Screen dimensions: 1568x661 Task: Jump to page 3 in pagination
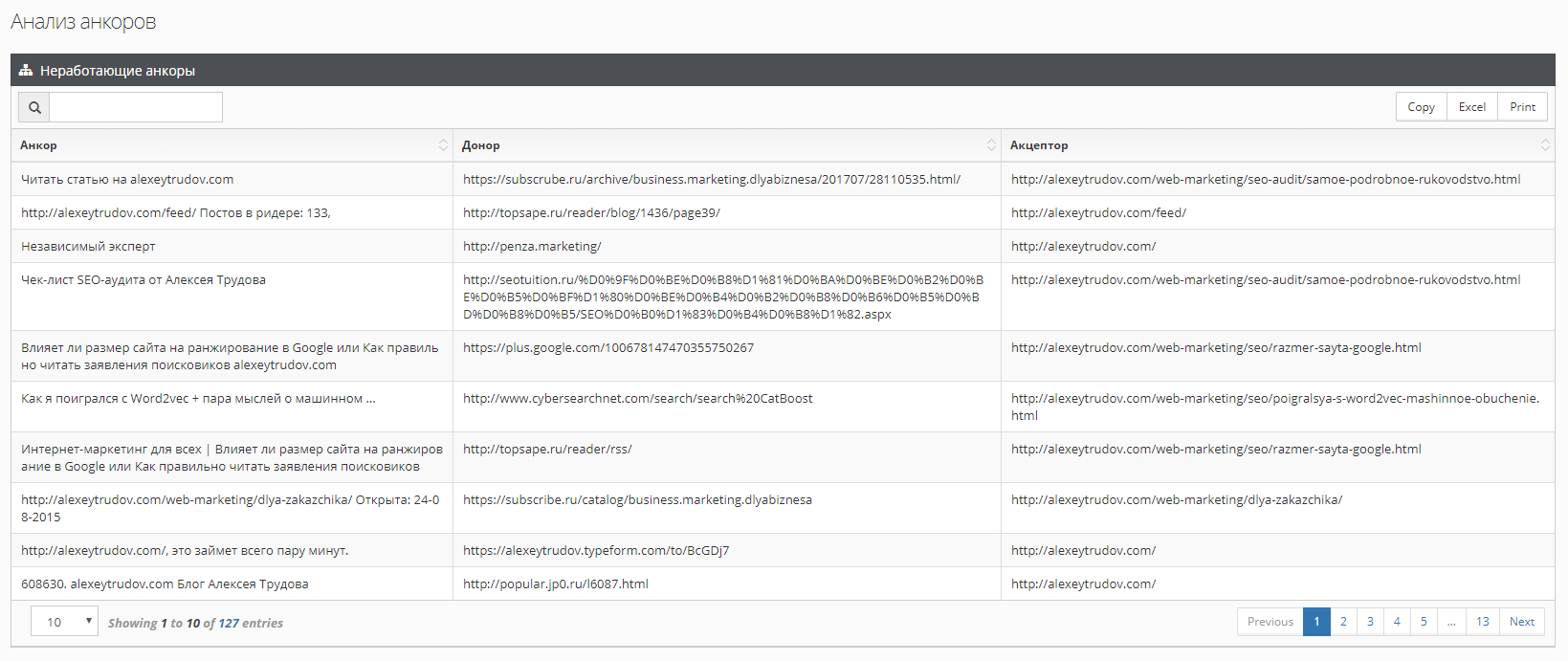tap(1370, 622)
